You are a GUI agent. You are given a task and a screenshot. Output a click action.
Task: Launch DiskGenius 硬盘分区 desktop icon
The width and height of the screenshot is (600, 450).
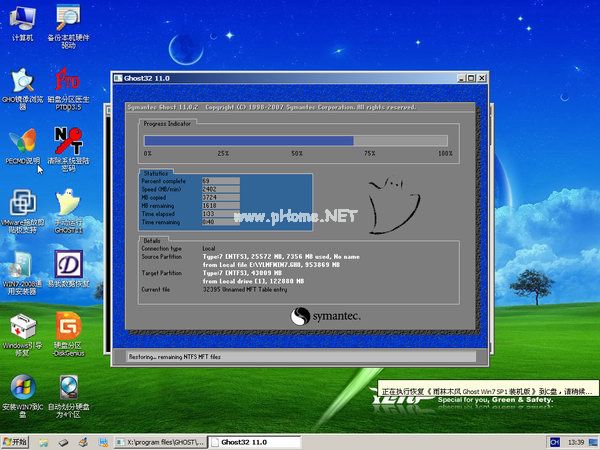point(68,327)
